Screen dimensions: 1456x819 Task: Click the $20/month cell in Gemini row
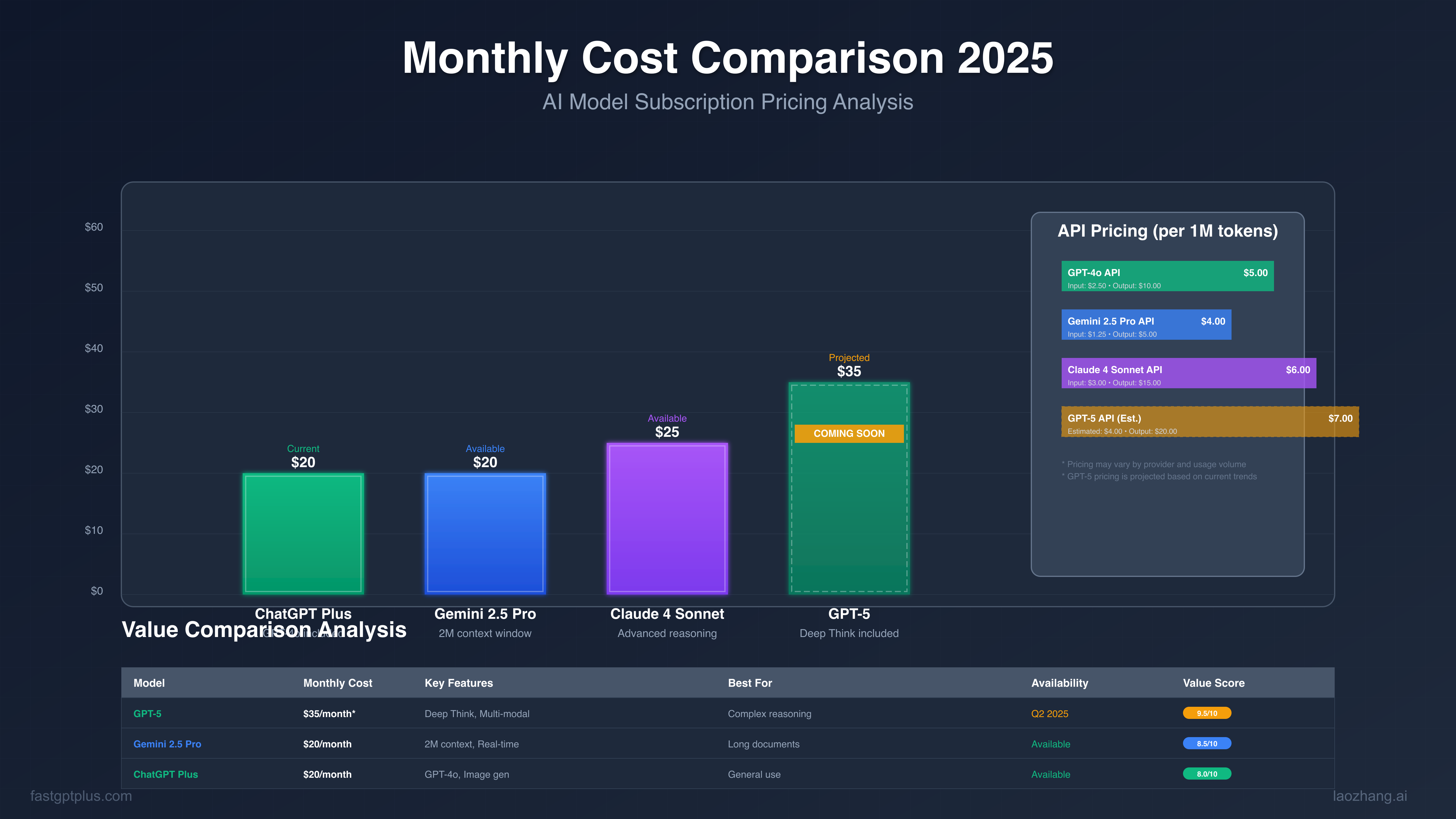coord(327,744)
